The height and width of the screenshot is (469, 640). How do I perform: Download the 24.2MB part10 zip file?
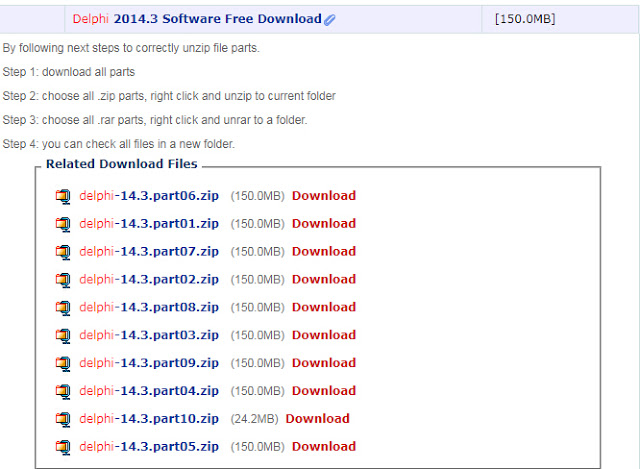(317, 419)
